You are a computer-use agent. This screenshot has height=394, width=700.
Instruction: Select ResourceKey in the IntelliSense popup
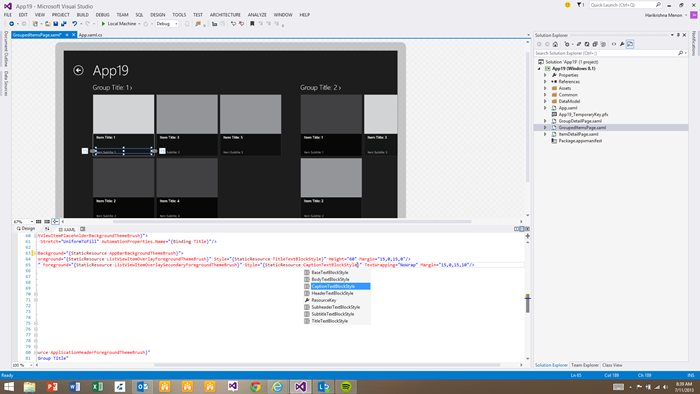tap(324, 300)
